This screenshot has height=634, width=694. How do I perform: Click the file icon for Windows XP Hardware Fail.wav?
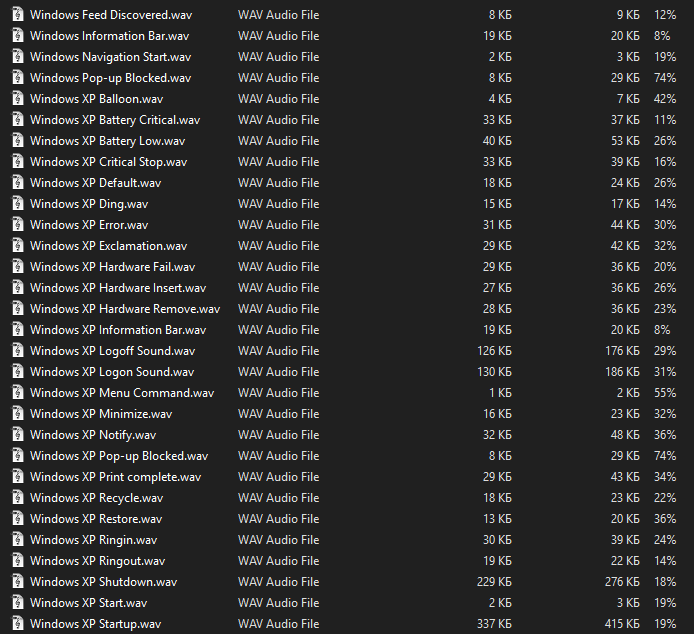coord(17,267)
